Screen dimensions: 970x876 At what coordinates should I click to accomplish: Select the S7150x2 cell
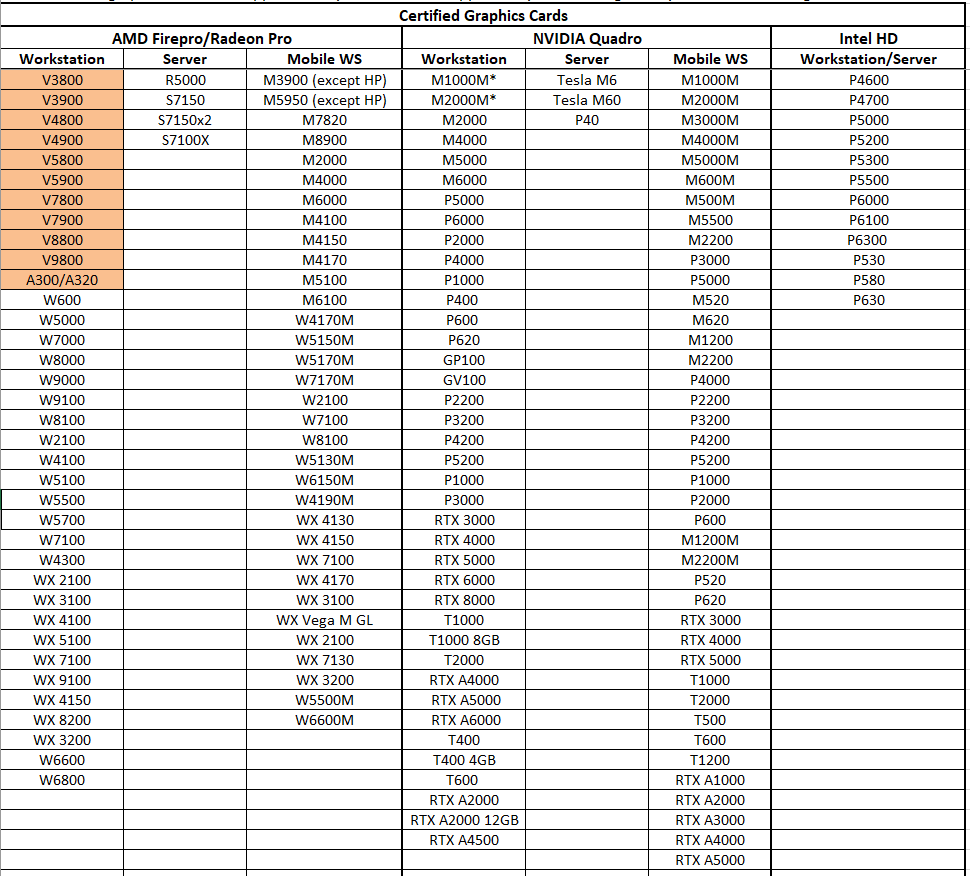point(185,120)
